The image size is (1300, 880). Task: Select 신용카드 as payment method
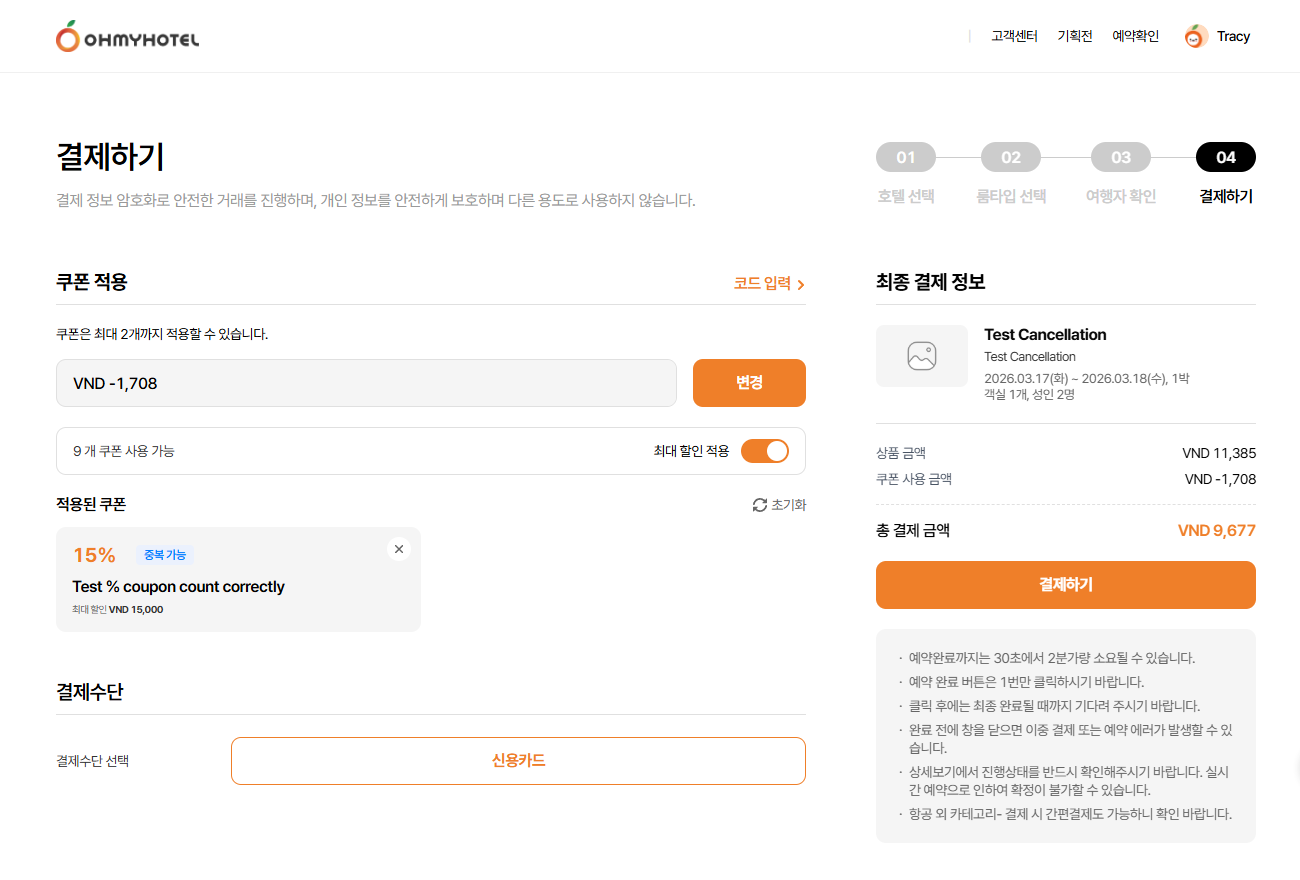[518, 761]
